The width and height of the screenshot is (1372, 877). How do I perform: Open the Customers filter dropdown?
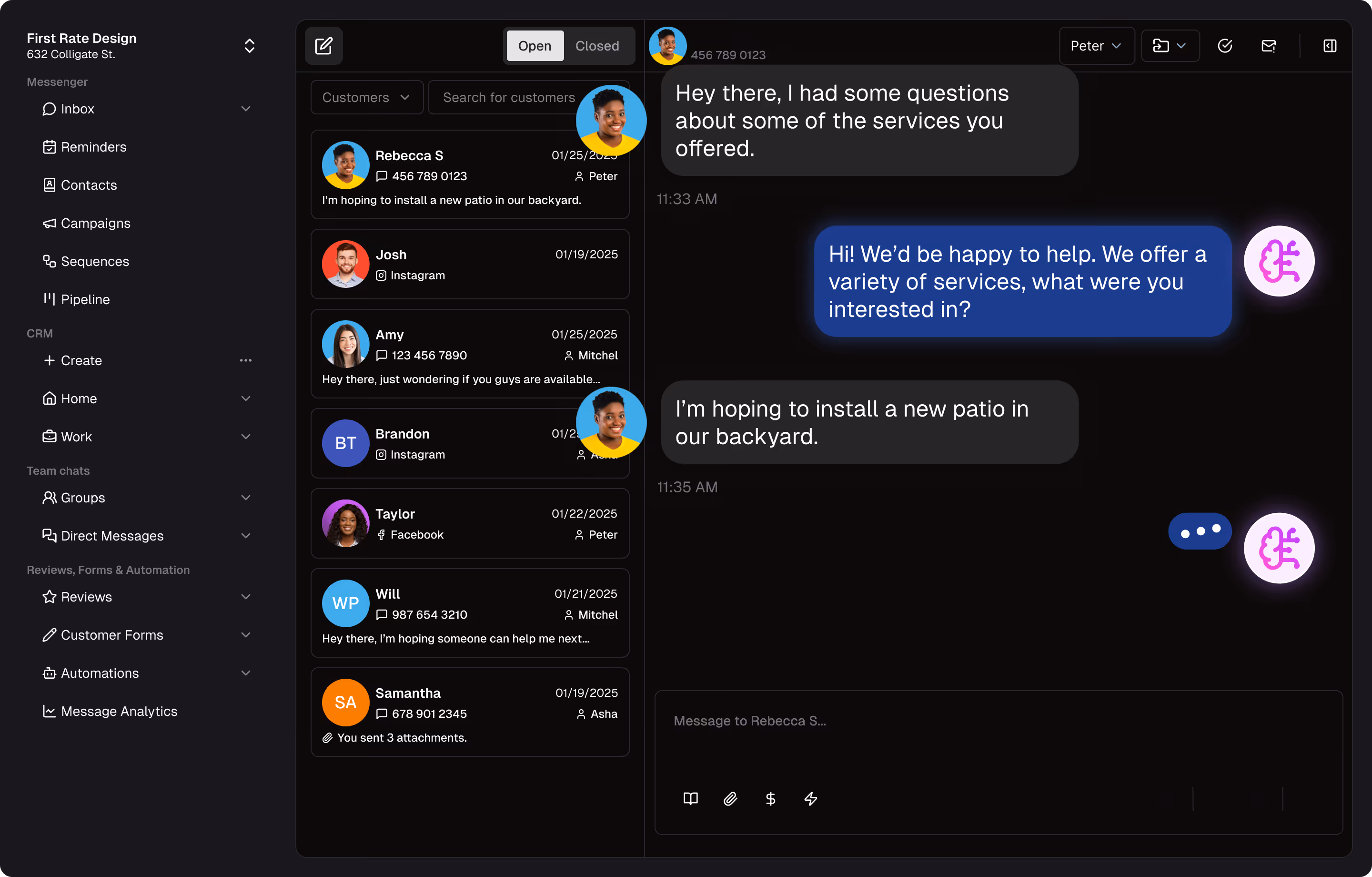tap(366, 97)
